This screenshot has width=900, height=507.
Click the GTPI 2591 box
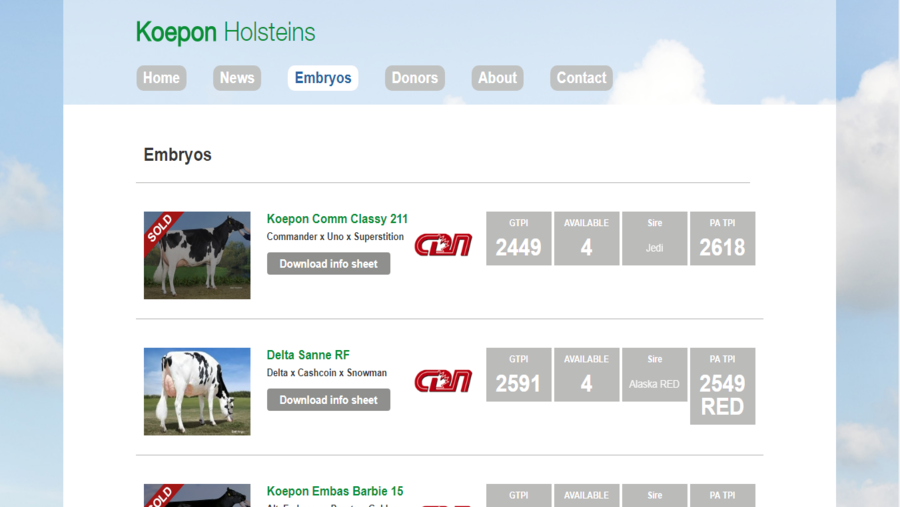point(519,374)
